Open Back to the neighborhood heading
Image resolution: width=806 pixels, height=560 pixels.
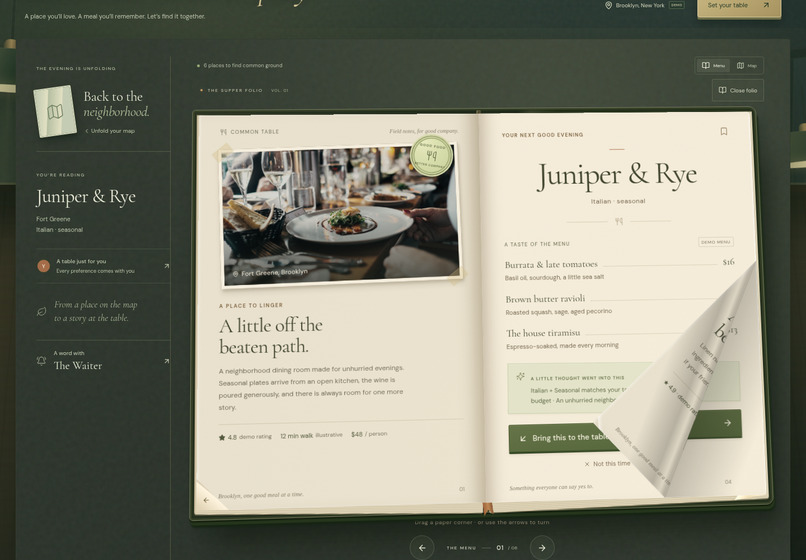116,104
